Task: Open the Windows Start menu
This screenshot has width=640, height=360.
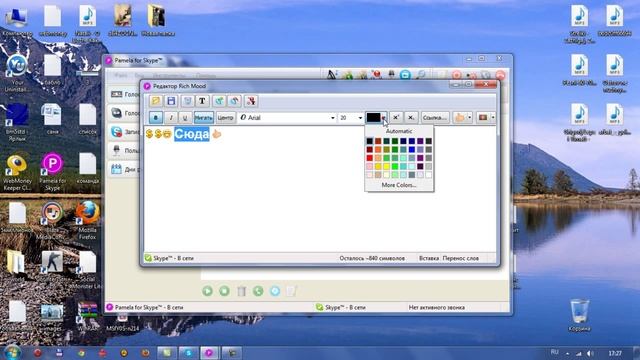Action: 12,353
